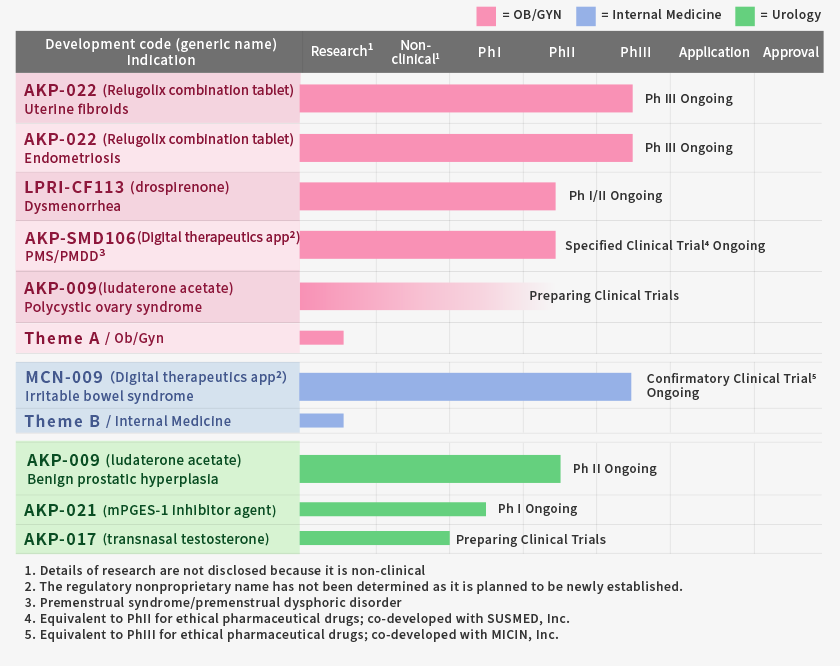Click the AKP-022 Uterine fibroids row label
840x666 pixels.
pos(159,99)
